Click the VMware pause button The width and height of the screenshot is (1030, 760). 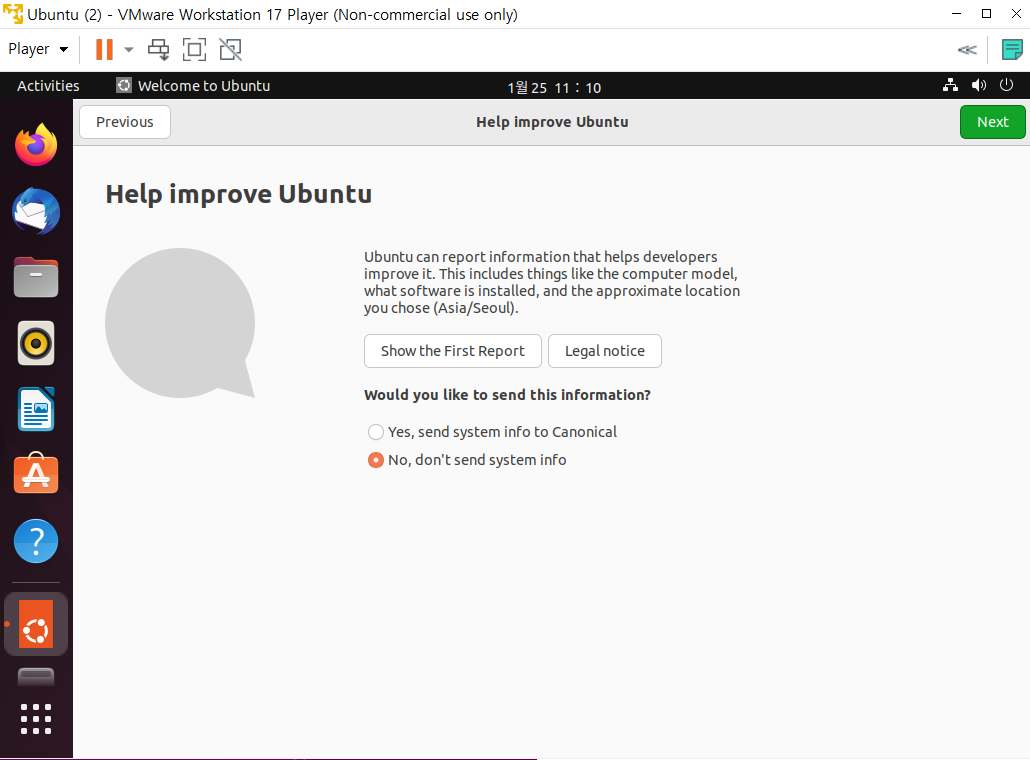(104, 49)
